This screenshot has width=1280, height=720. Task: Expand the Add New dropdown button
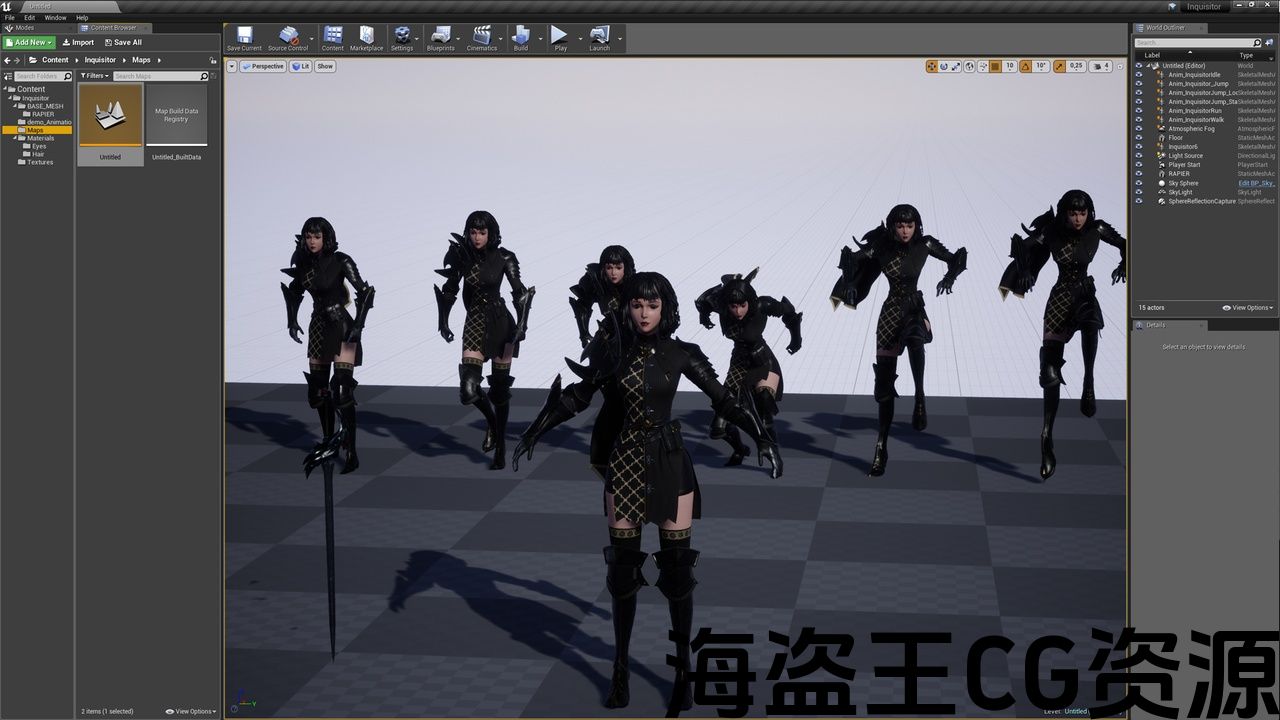[x=29, y=43]
